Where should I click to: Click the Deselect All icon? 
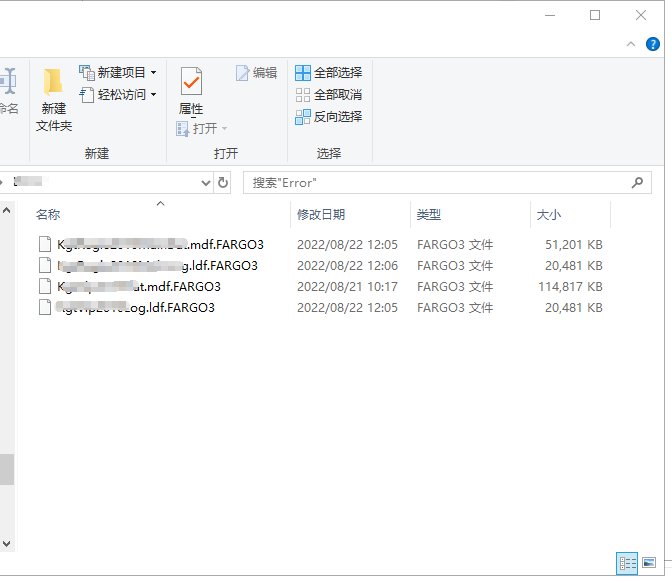tap(303, 95)
